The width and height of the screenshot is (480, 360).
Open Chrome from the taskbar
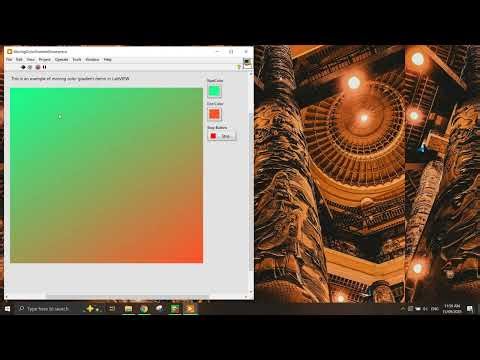[144, 309]
